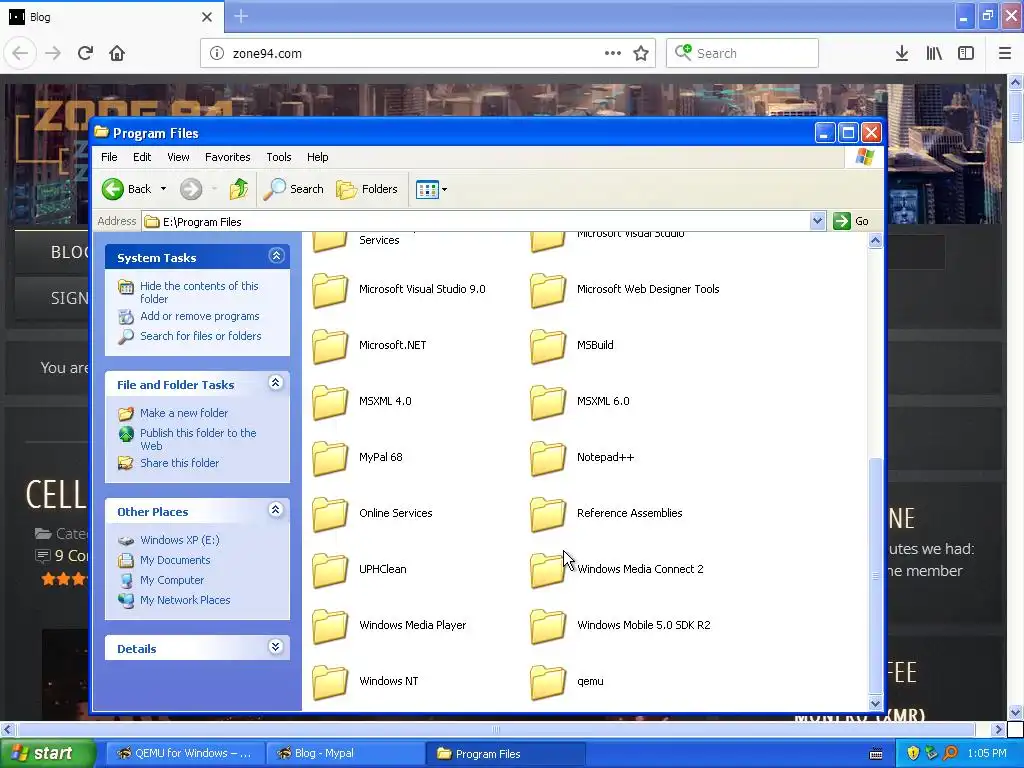Open the Views icon in Explorer toolbar
The image size is (1024, 768).
click(x=427, y=189)
